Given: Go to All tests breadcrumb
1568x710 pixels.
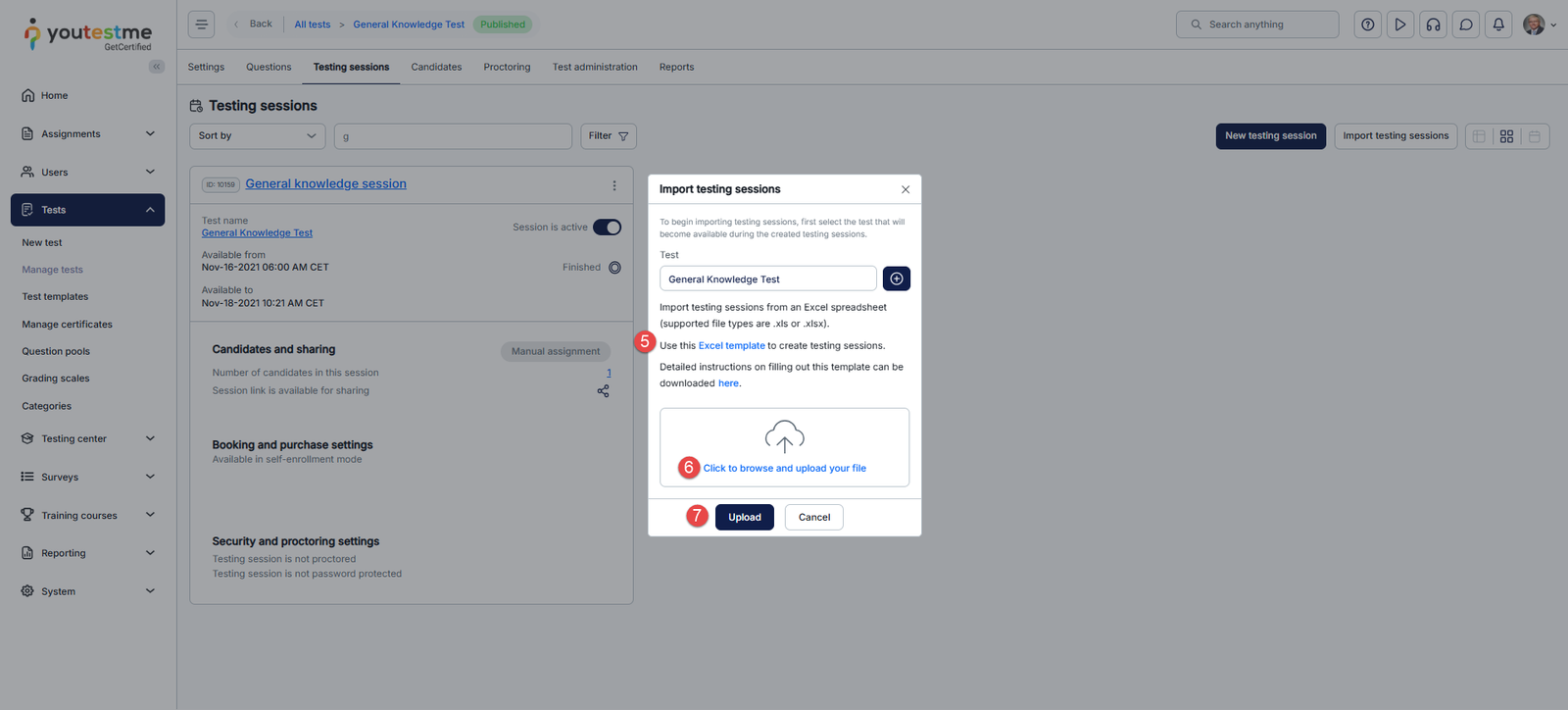Looking at the screenshot, I should (x=313, y=25).
